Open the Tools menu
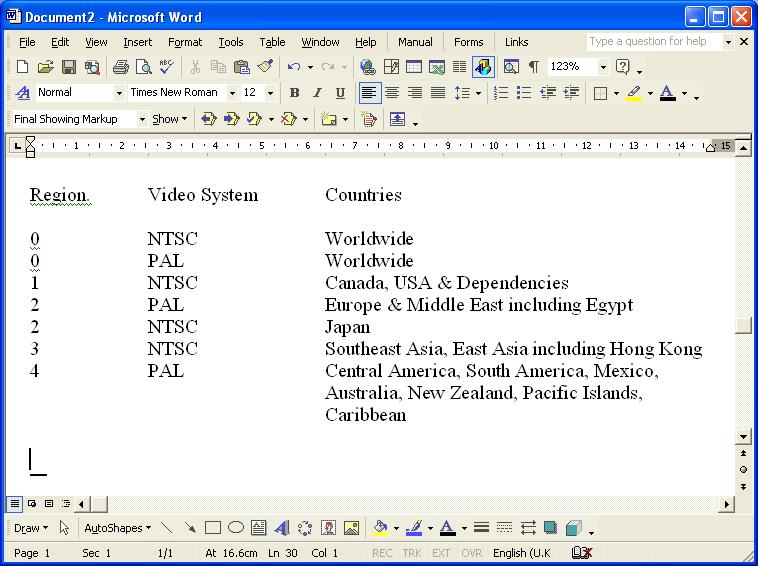Image resolution: width=758 pixels, height=566 pixels. point(231,42)
